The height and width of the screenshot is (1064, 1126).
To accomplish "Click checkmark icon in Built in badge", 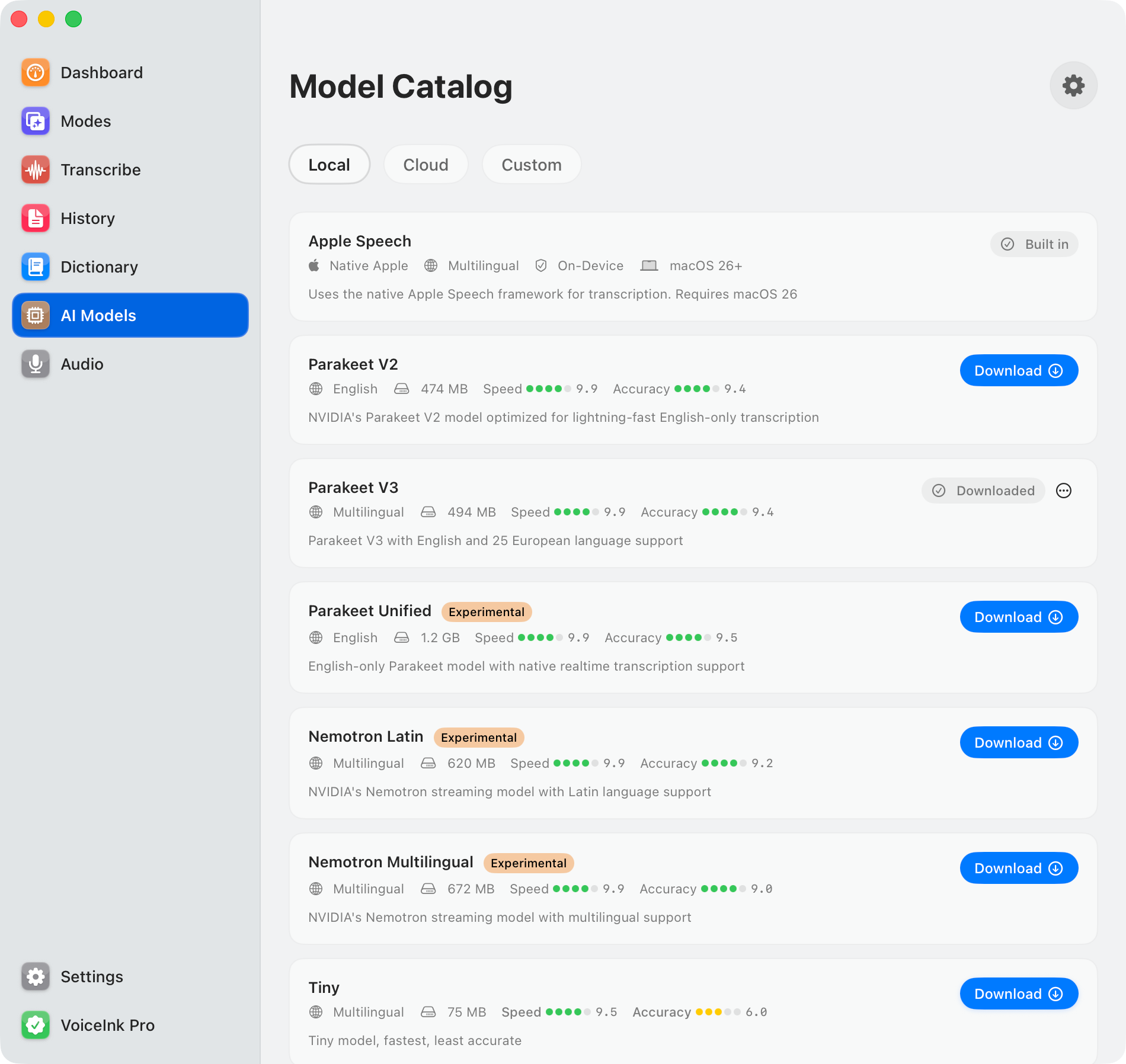I will click(1007, 244).
